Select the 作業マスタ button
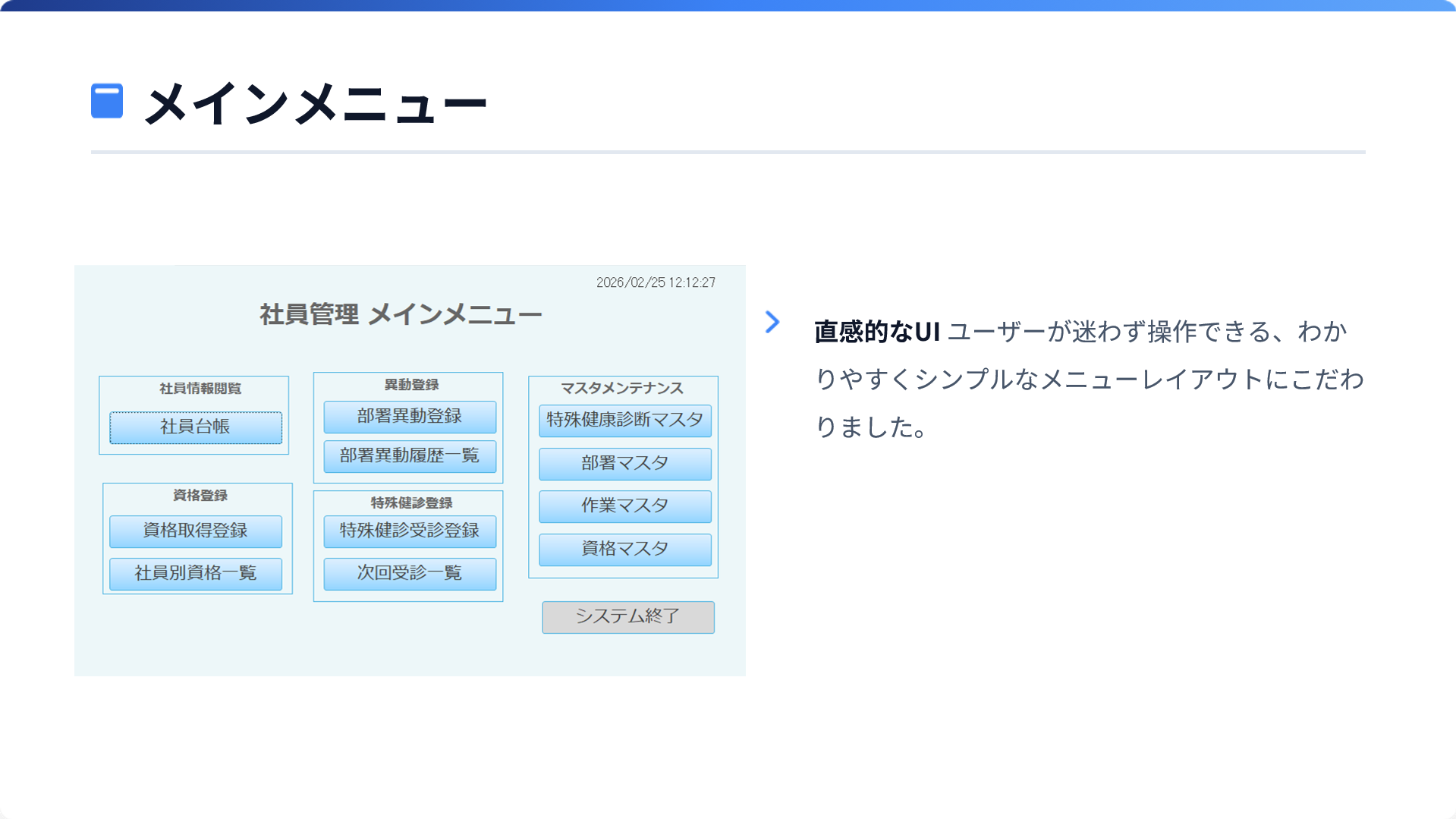The width and height of the screenshot is (1456, 819). (624, 506)
